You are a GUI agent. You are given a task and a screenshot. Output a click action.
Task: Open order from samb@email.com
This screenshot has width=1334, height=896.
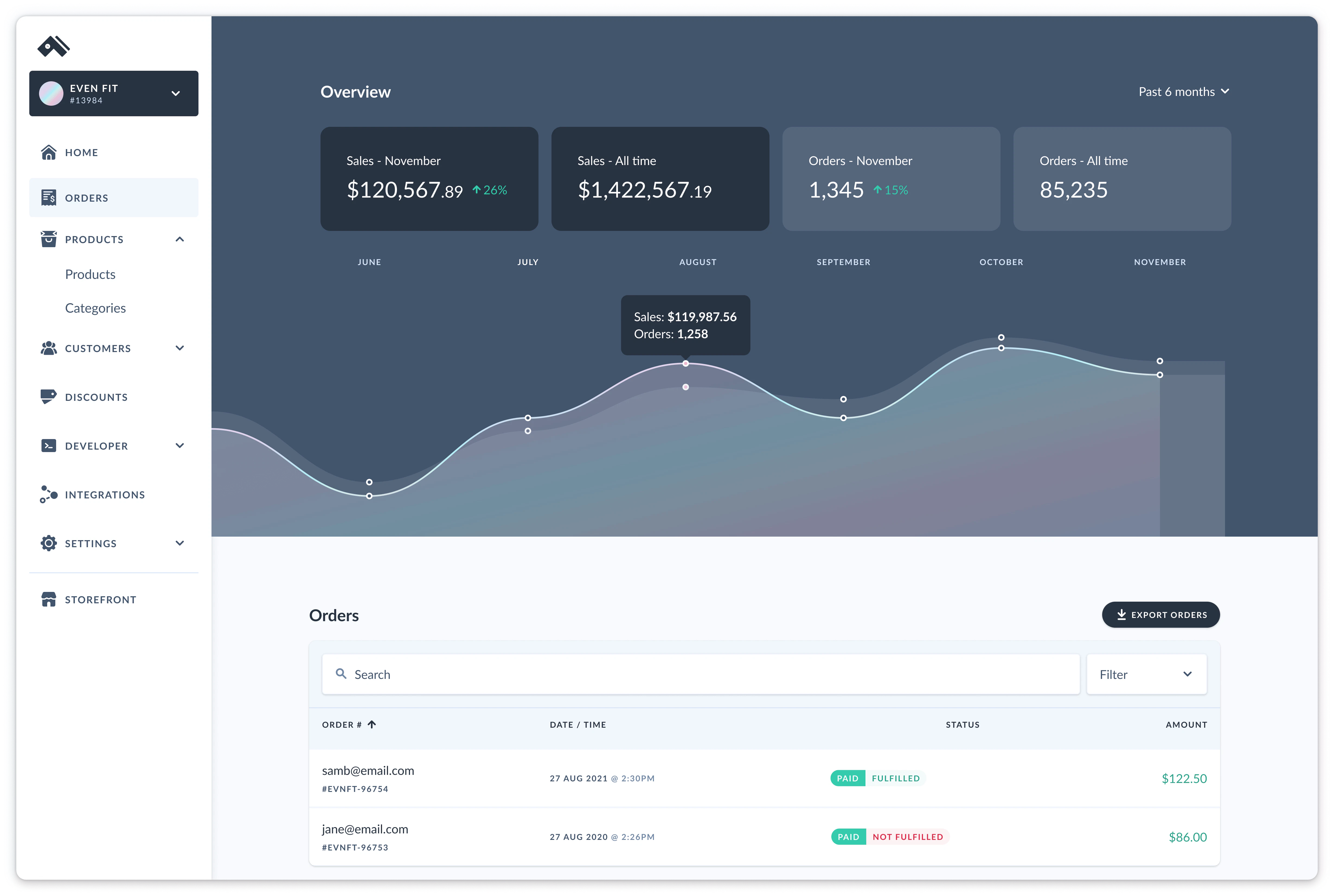(x=368, y=770)
